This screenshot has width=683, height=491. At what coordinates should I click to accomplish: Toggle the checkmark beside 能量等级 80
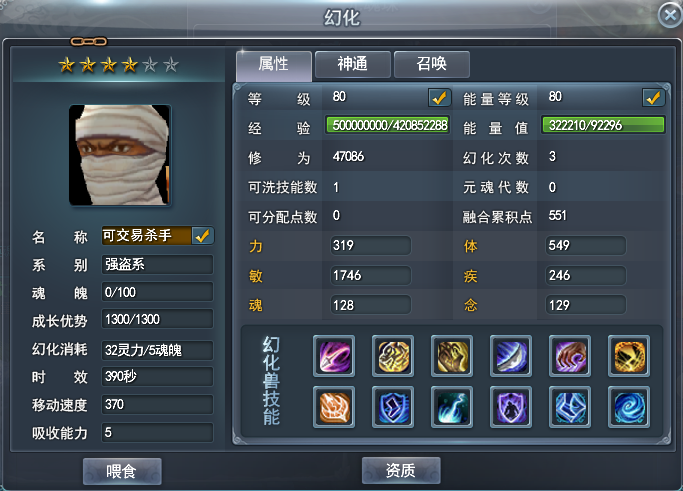(x=653, y=98)
